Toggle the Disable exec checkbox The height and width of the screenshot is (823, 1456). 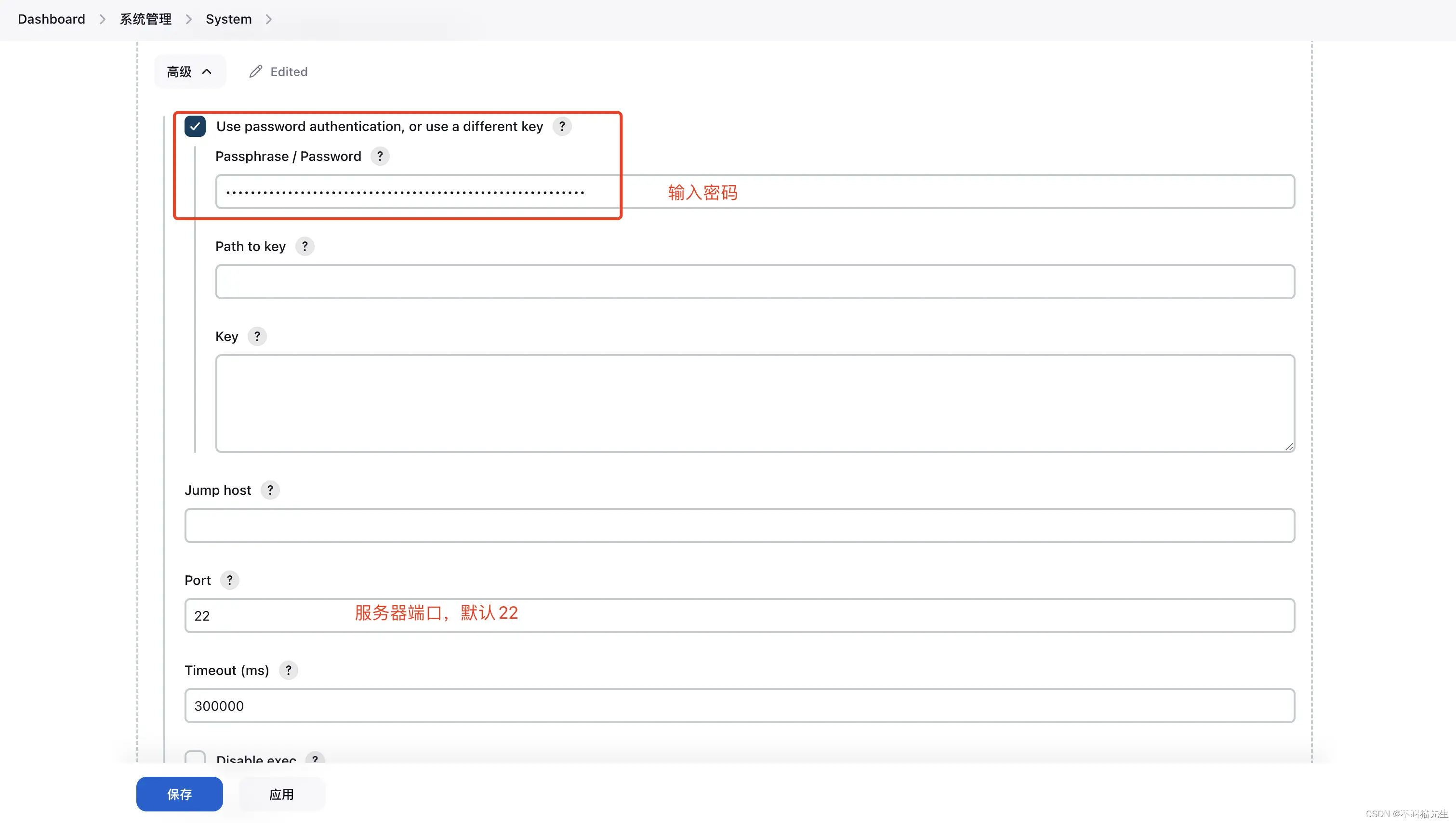[x=195, y=760]
